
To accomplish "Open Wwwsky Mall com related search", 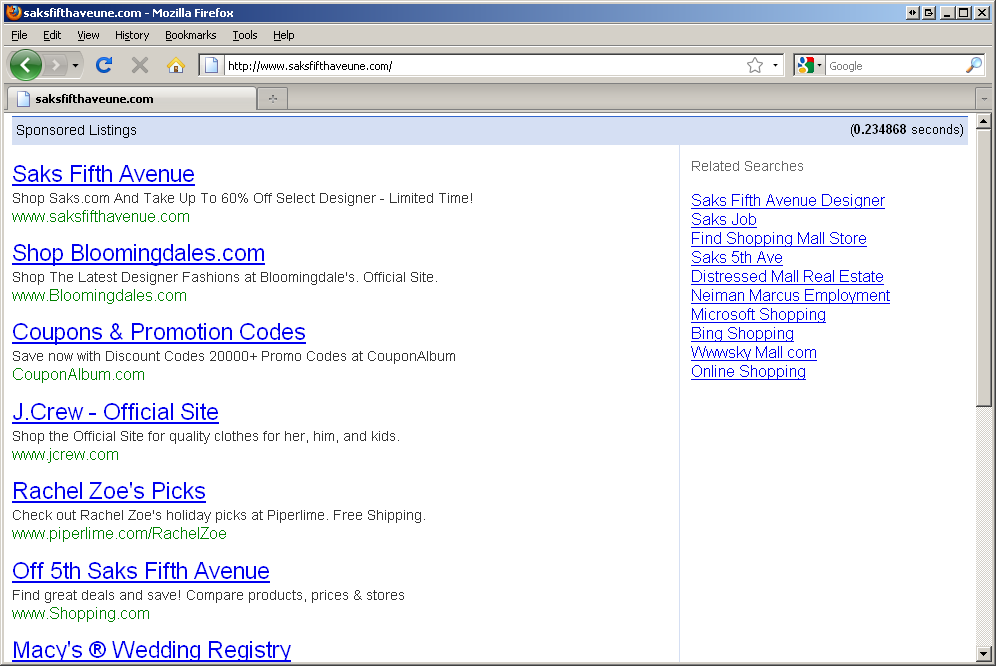I will pyautogui.click(x=754, y=353).
